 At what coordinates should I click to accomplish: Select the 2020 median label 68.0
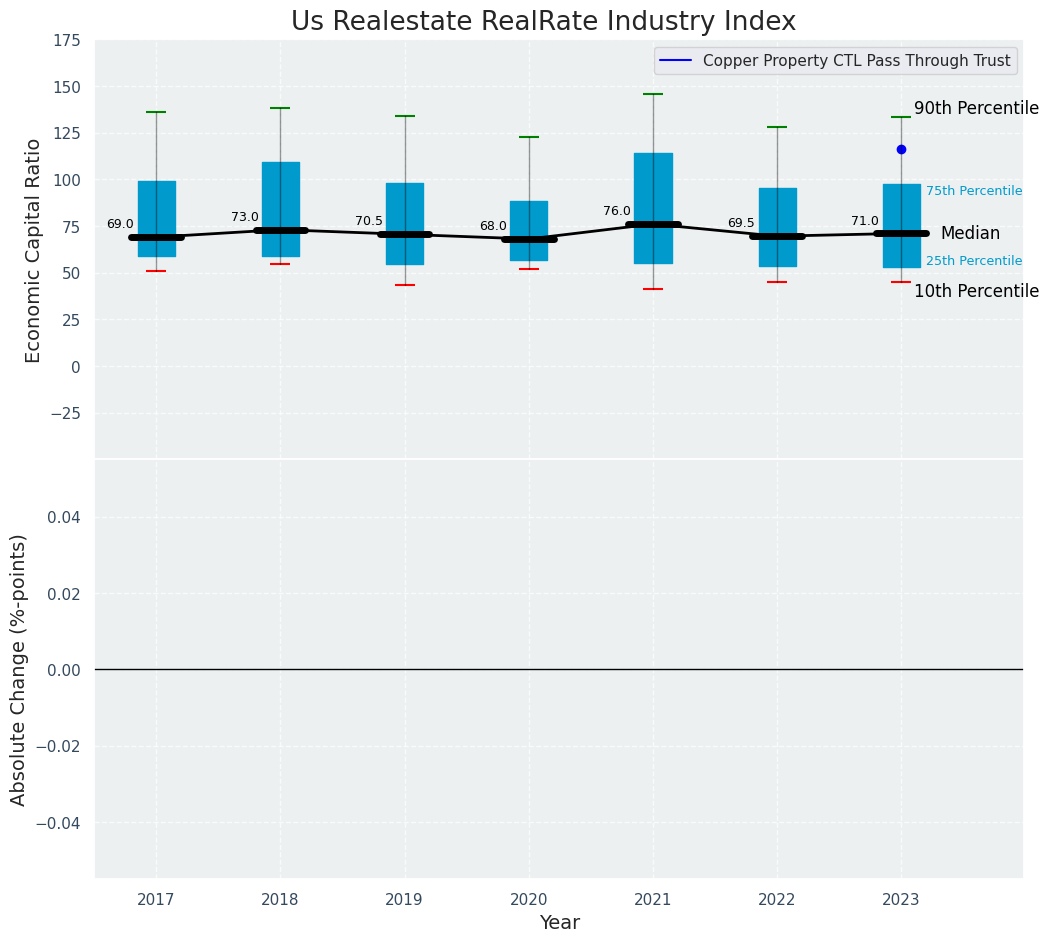tap(493, 227)
